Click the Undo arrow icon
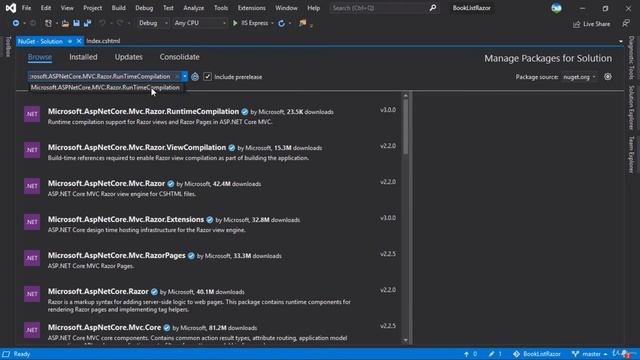Image resolution: width=640 pixels, height=360 pixels. (x=103, y=23)
